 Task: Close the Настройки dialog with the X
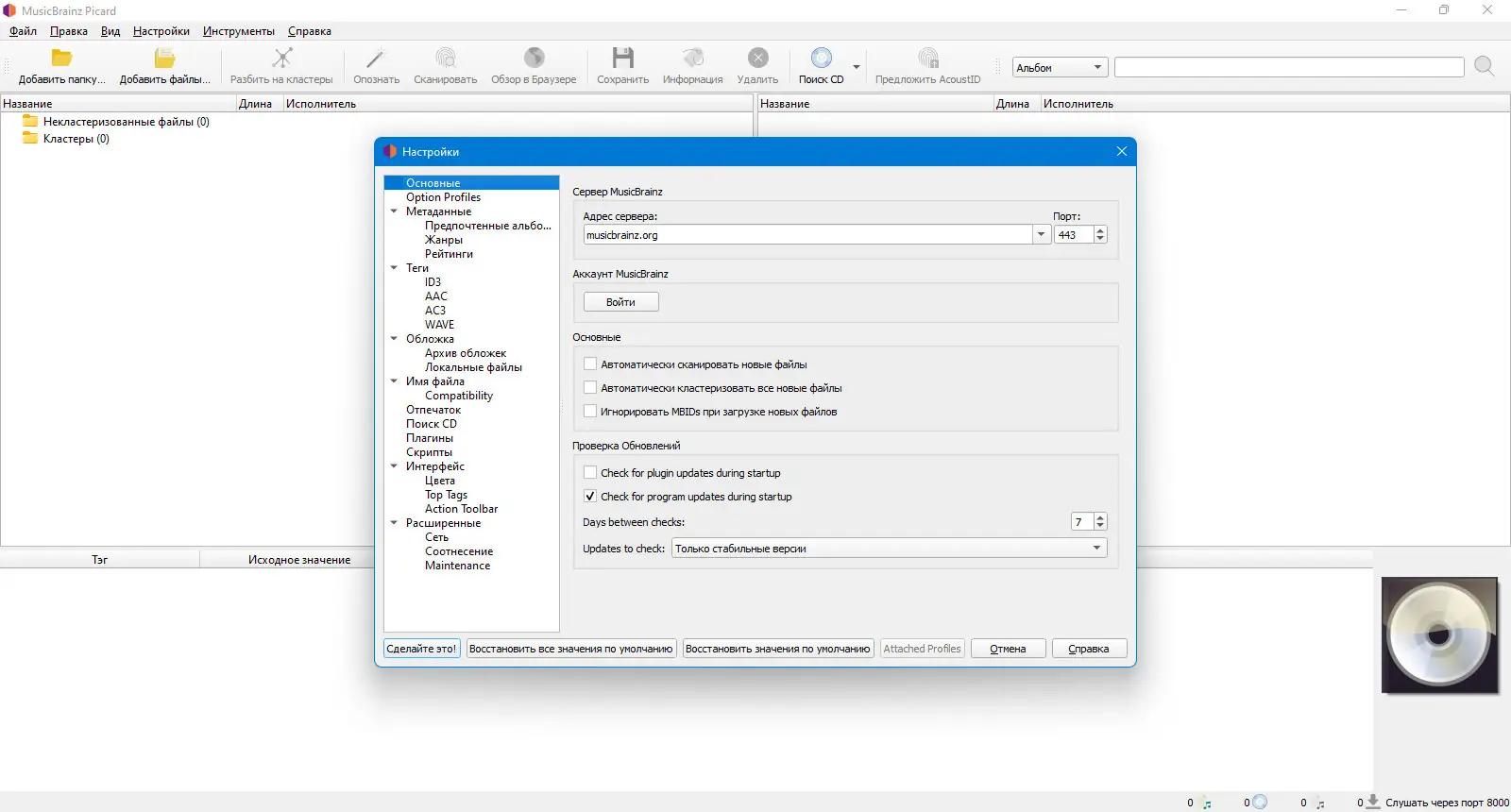pyautogui.click(x=1122, y=151)
